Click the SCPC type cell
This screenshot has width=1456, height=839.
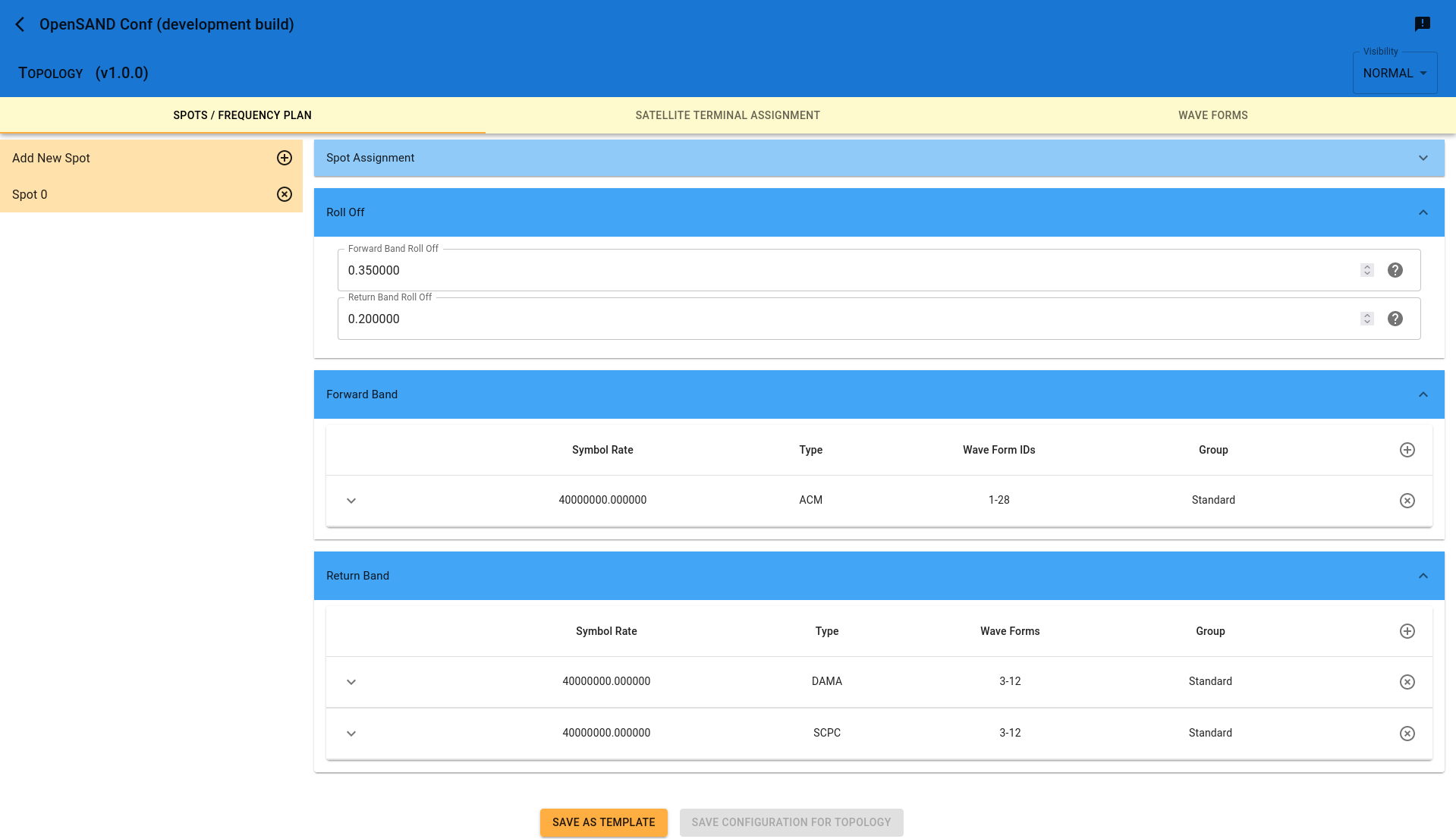pos(827,733)
